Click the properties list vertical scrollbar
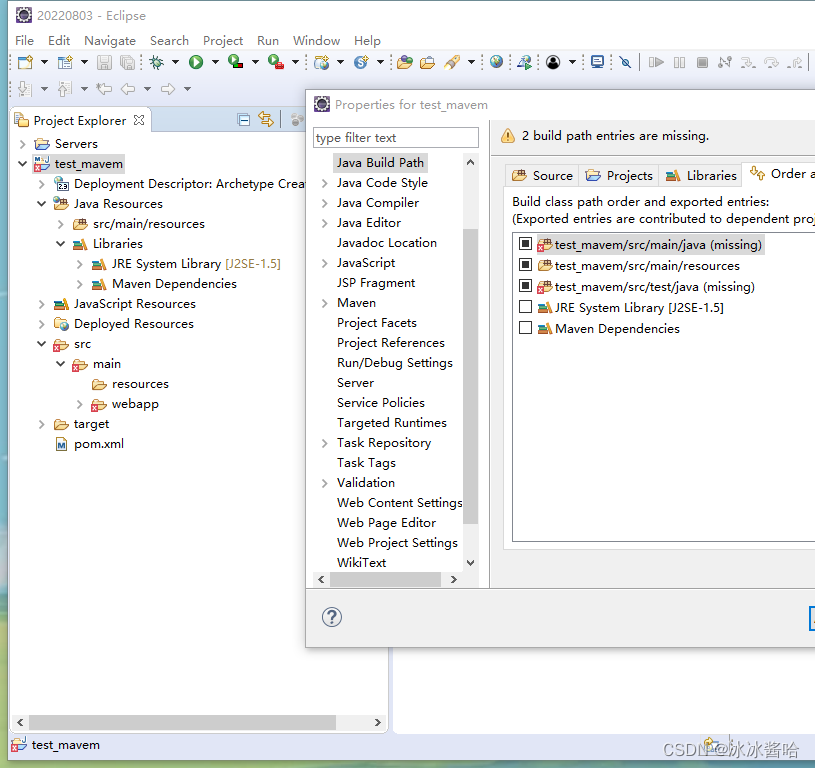This screenshot has width=815, height=768. (470, 376)
